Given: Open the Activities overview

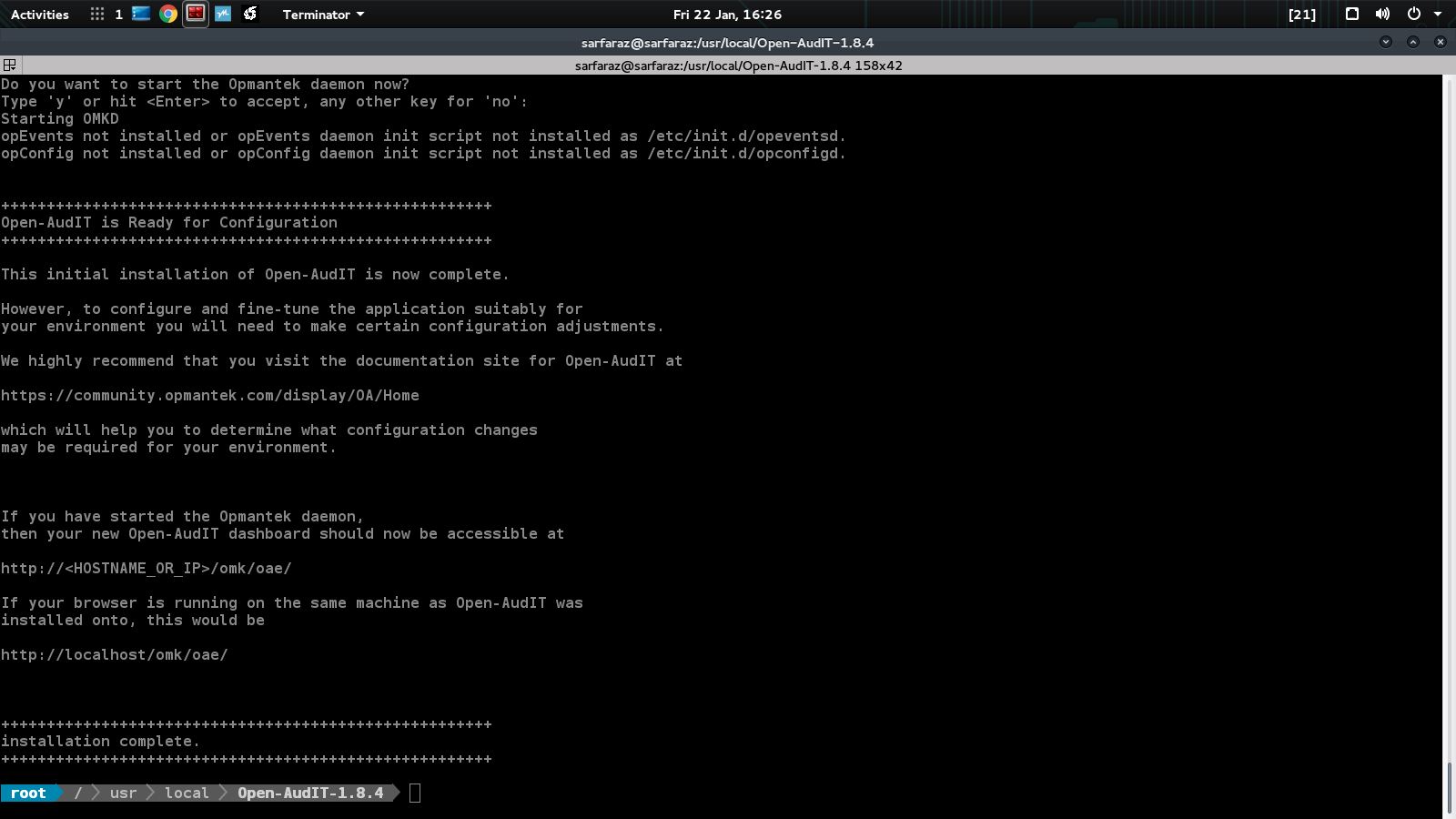Looking at the screenshot, I should pos(40,15).
